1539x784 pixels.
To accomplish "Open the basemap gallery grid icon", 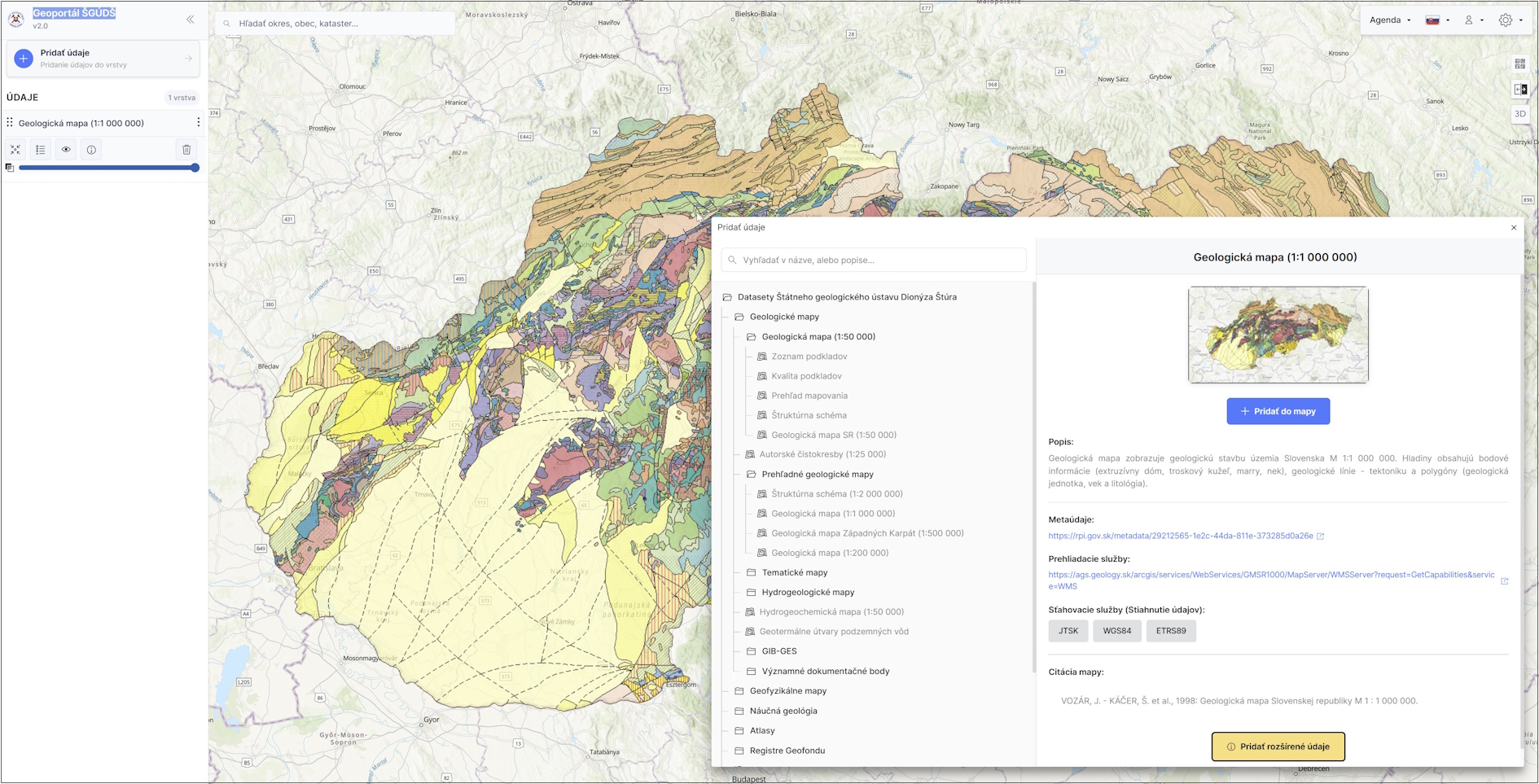I will [1519, 64].
